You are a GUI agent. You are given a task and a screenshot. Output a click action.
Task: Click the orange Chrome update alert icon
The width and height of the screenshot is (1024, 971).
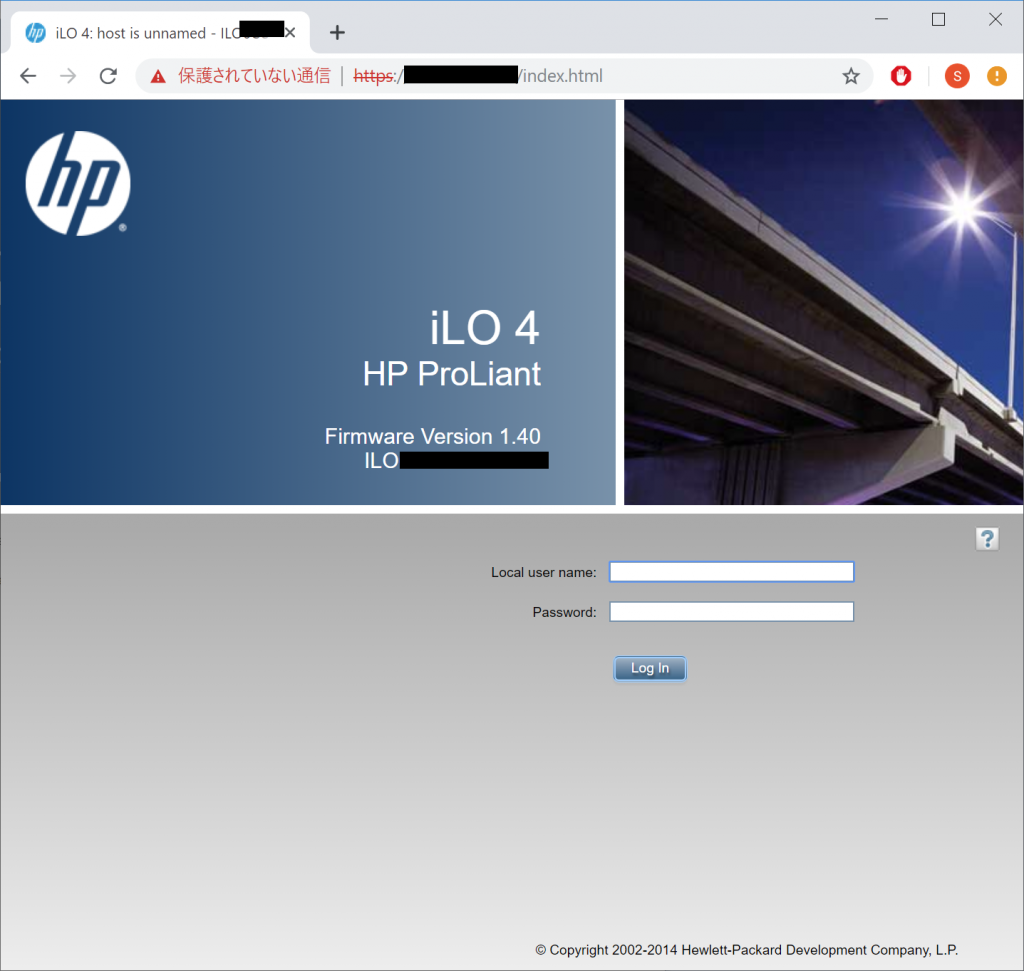point(997,76)
